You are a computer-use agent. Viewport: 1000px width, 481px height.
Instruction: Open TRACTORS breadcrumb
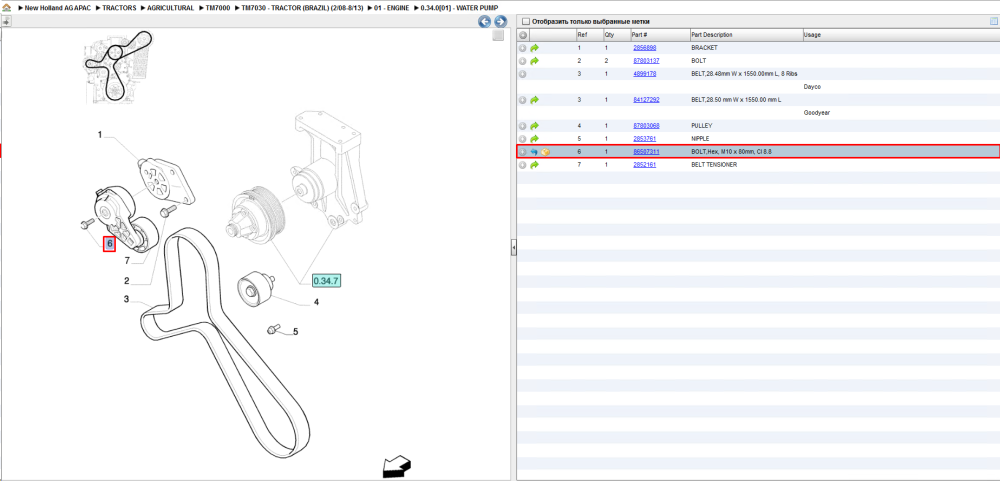[x=119, y=8]
